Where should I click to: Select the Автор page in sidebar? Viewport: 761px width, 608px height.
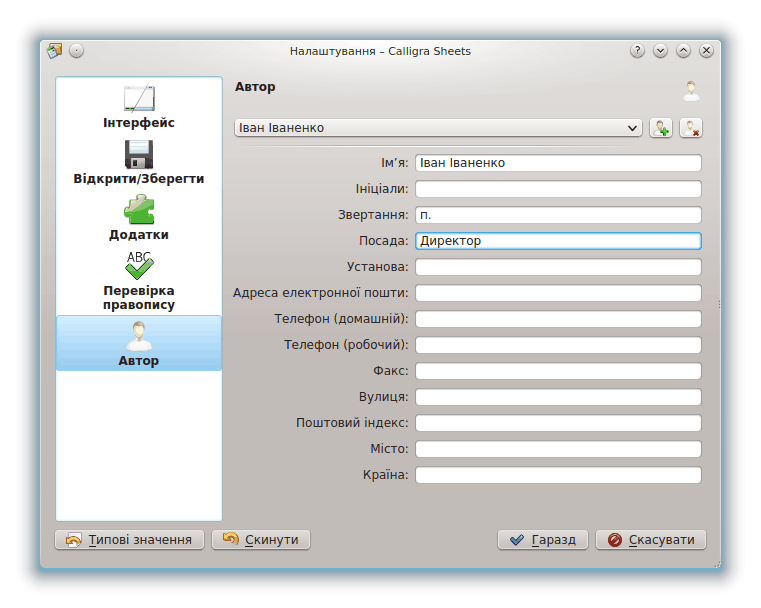pyautogui.click(x=138, y=343)
